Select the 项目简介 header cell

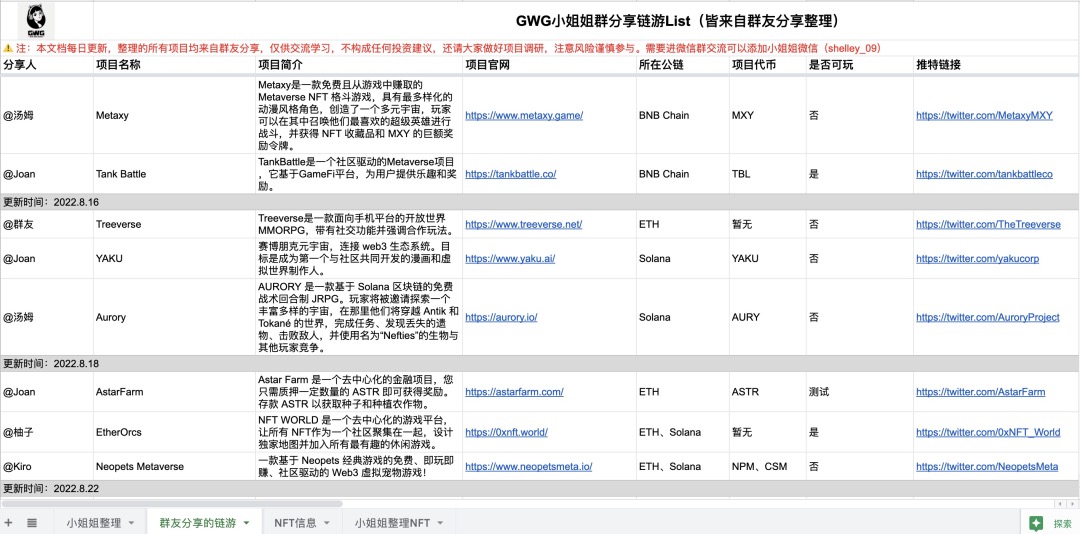[x=359, y=65]
